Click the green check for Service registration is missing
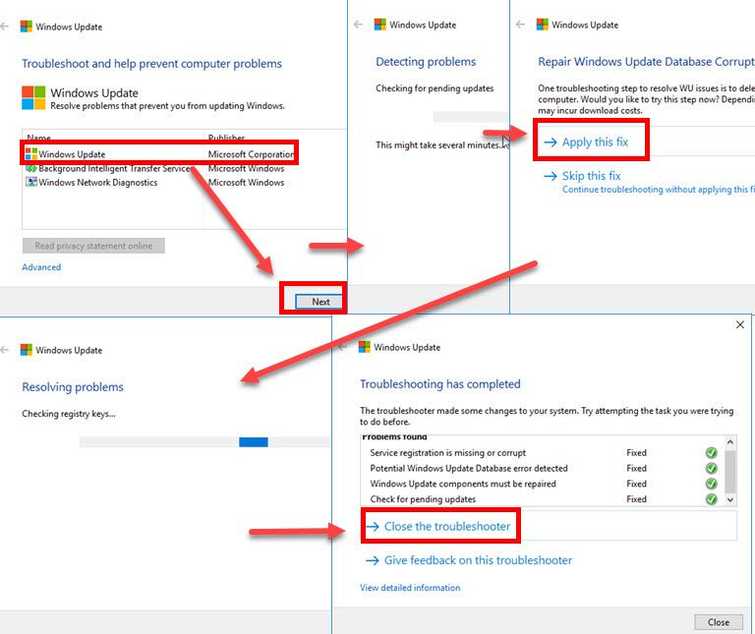The width and height of the screenshot is (755, 634). point(711,453)
